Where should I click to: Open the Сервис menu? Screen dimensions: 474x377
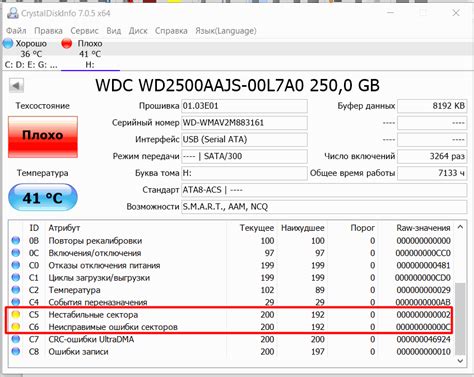[84, 31]
